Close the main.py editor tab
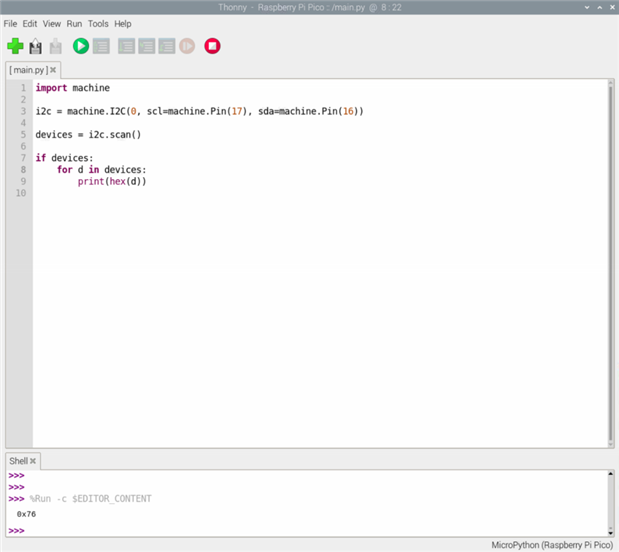This screenshot has height=552, width=619. pyautogui.click(x=53, y=71)
